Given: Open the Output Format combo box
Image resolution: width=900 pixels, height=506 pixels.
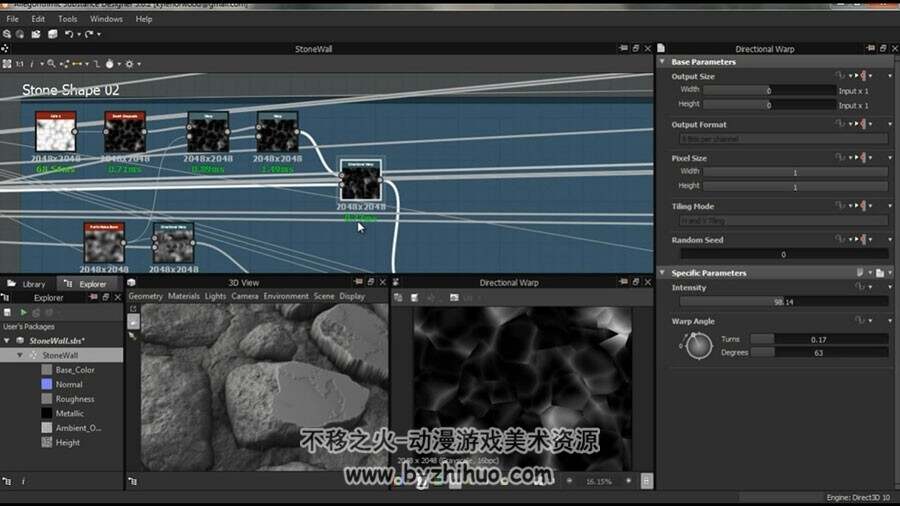Looking at the screenshot, I should (783, 139).
